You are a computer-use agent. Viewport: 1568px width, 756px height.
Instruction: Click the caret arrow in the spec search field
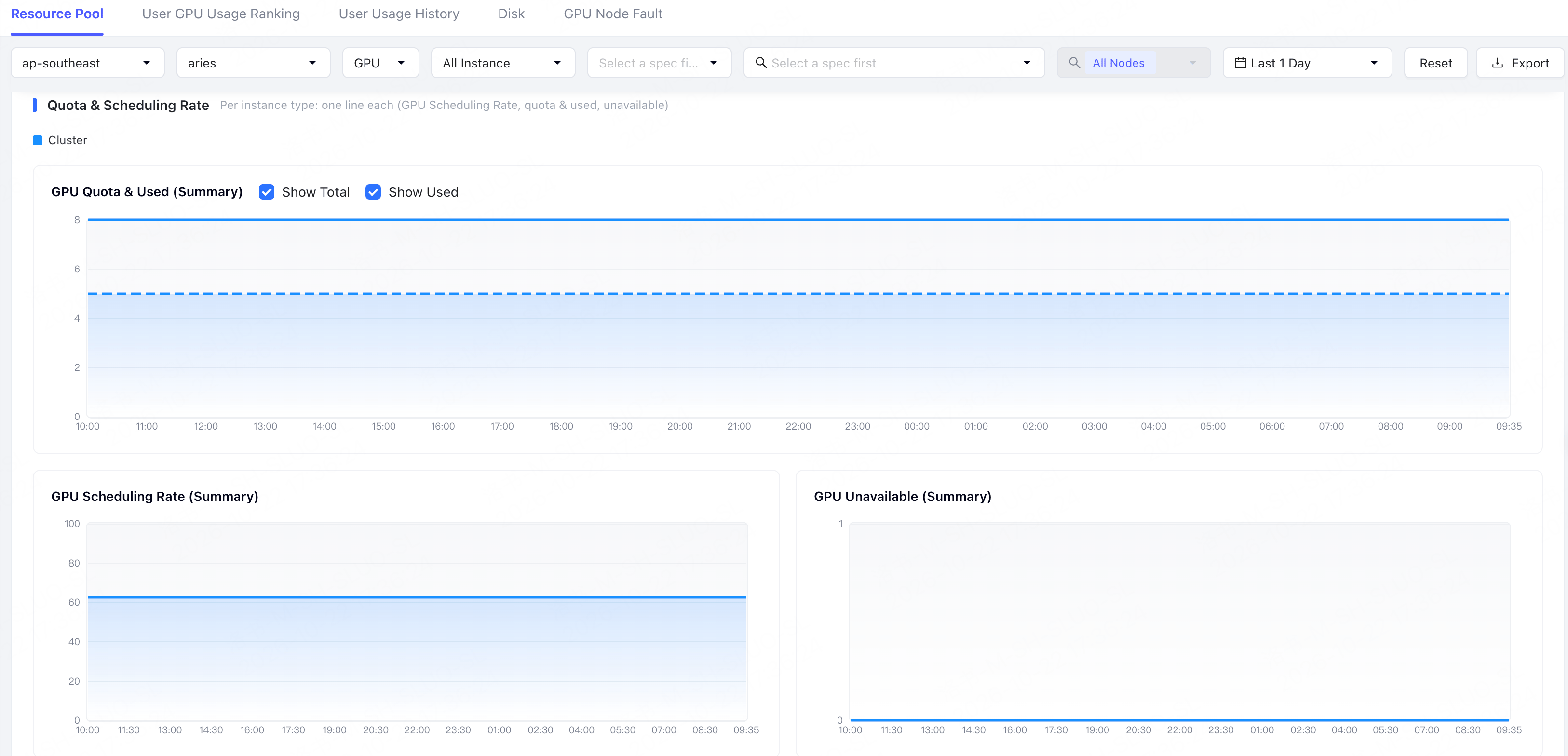click(x=1027, y=63)
